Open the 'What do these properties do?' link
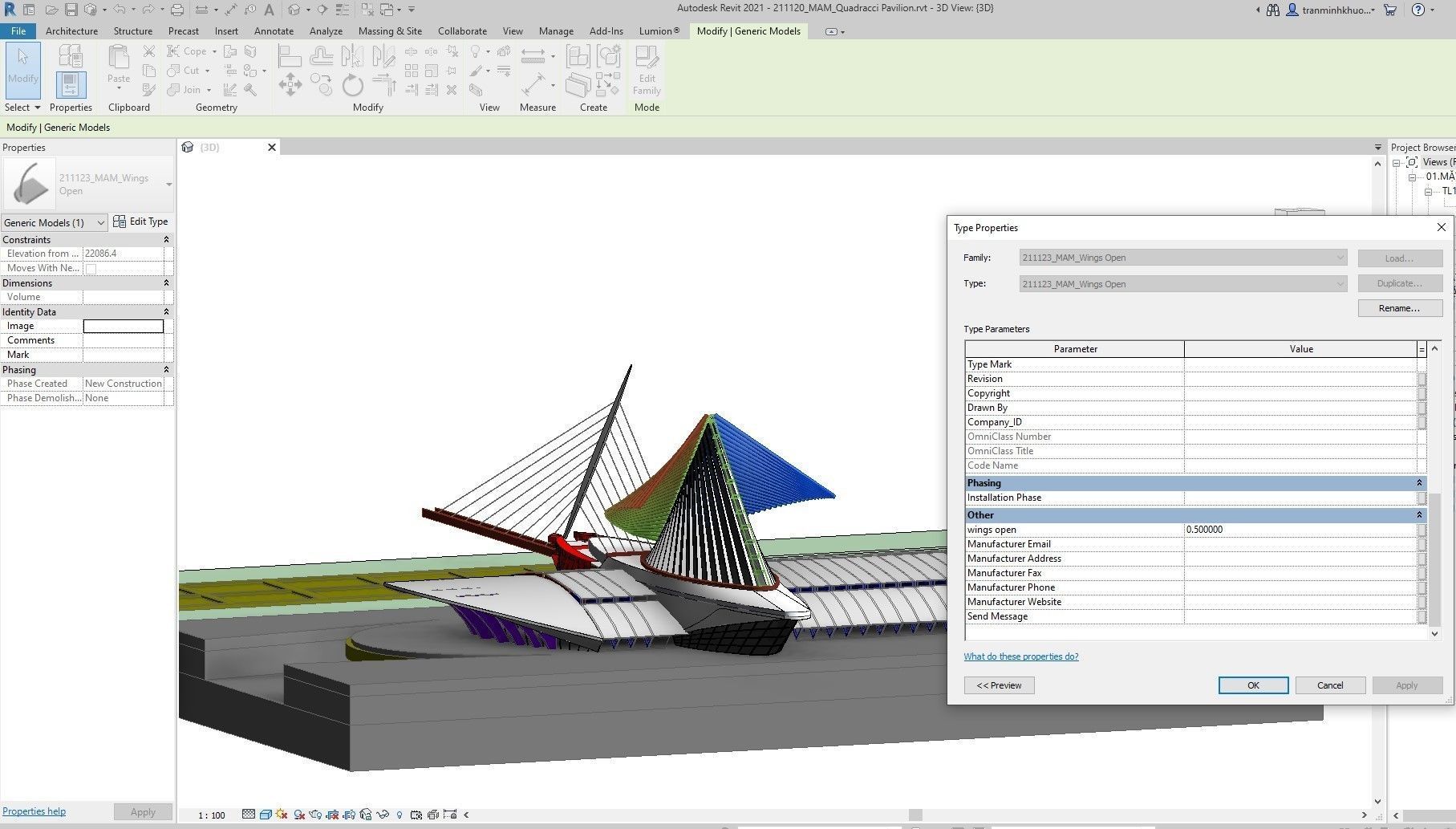Viewport: 1456px width, 829px height. coord(1020,656)
